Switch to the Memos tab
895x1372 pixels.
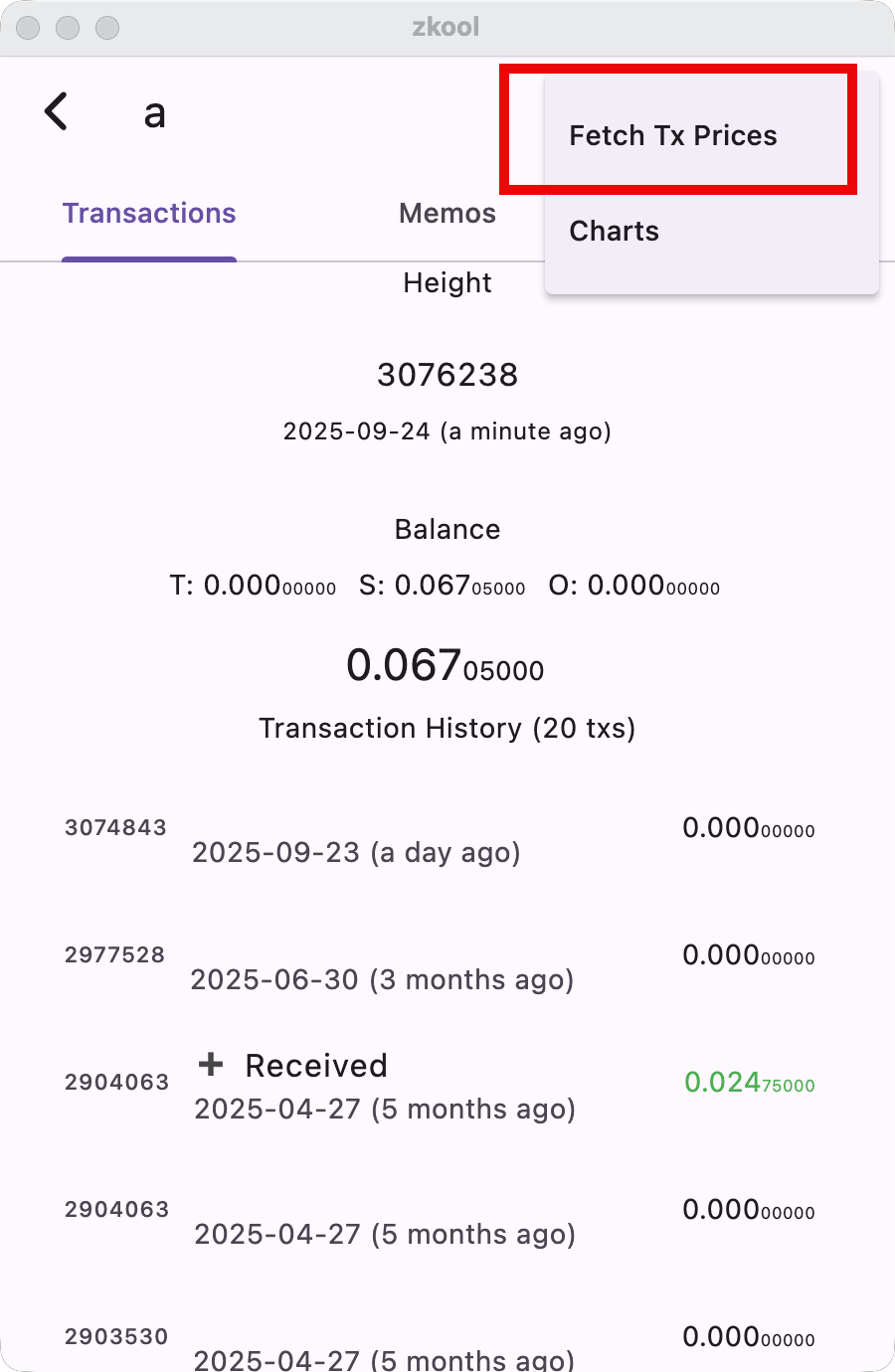pos(447,214)
